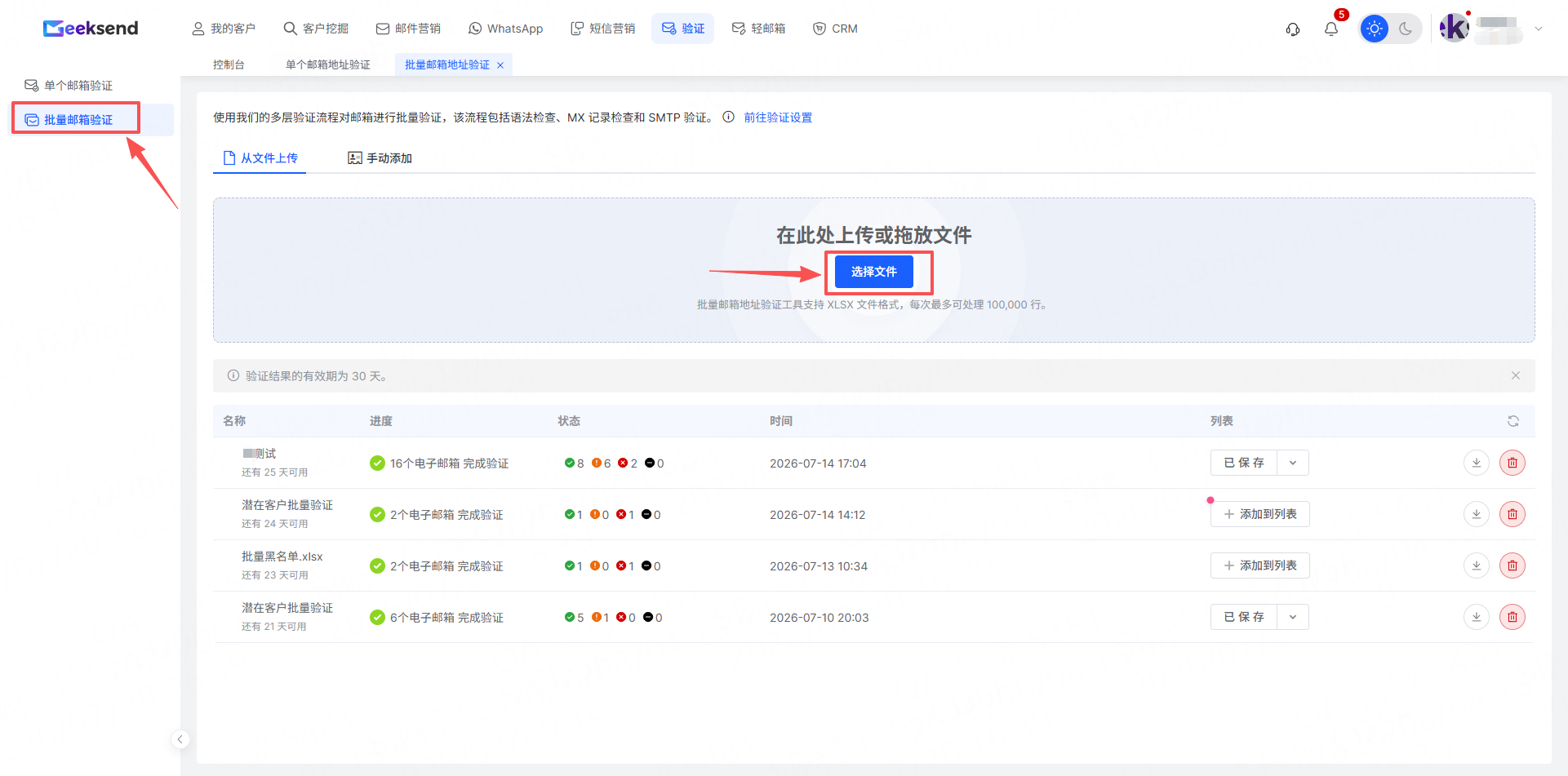Click 还有 25 天可用 text
Viewport: 1568px width, 776px height.
274,472
